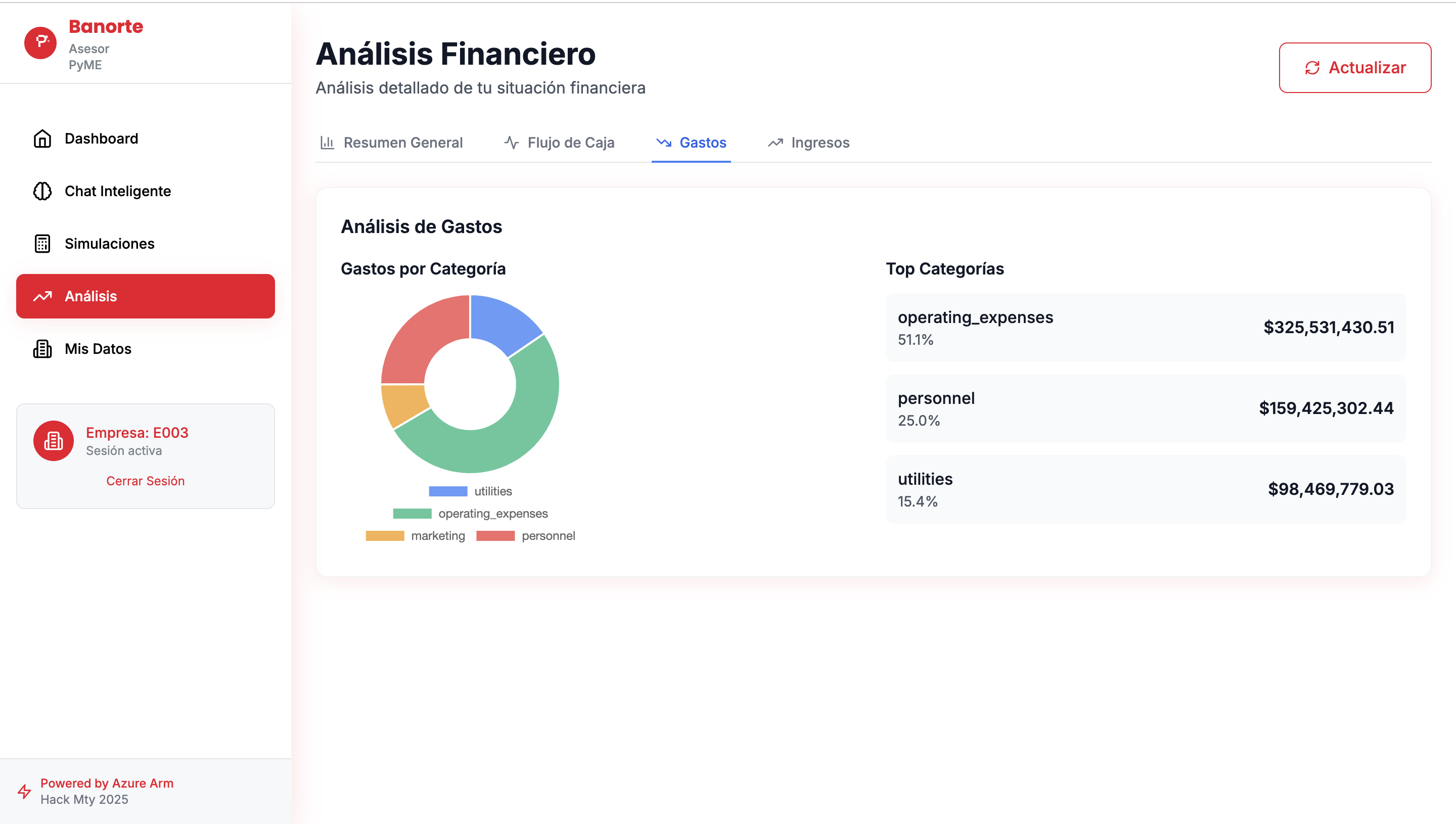Image resolution: width=1456 pixels, height=824 pixels.
Task: Click the personnel category card
Action: 1145,408
